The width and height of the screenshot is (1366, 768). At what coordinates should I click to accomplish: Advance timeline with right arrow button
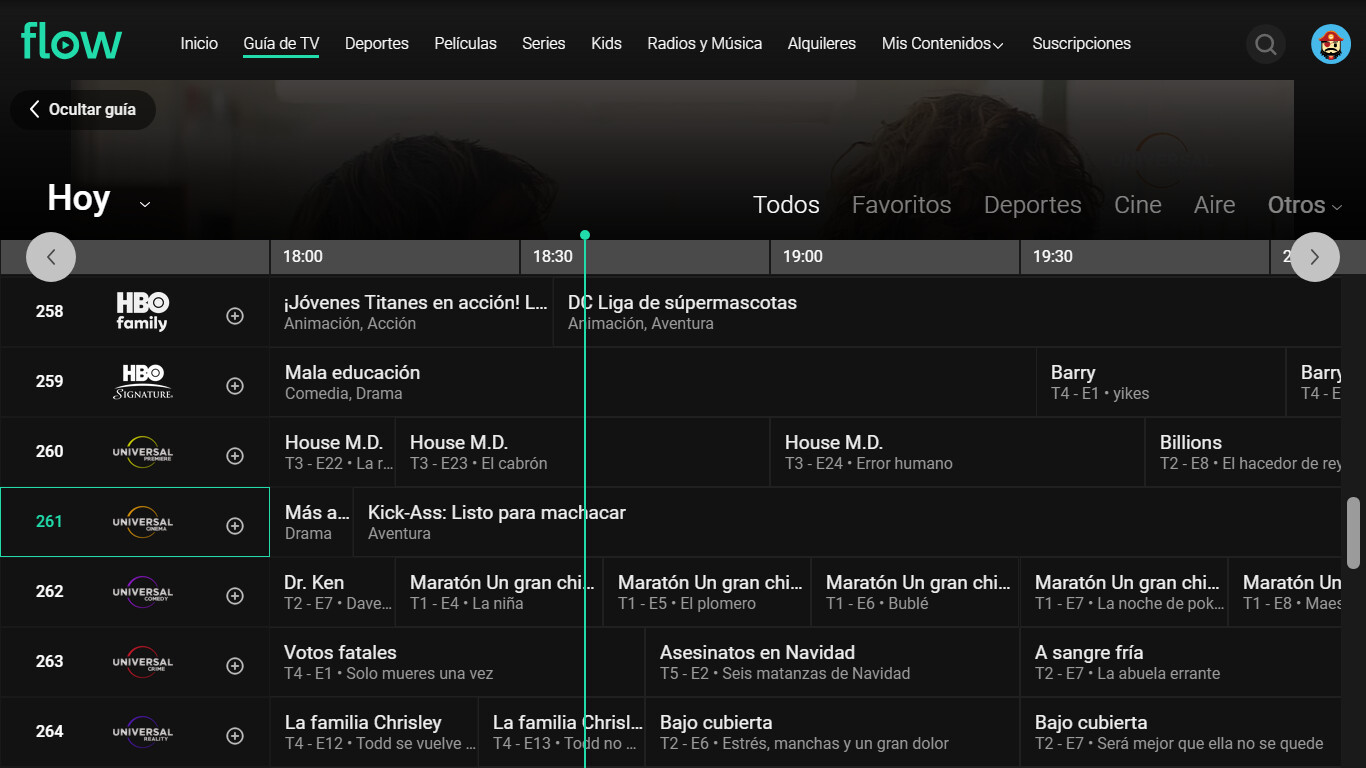click(1315, 257)
